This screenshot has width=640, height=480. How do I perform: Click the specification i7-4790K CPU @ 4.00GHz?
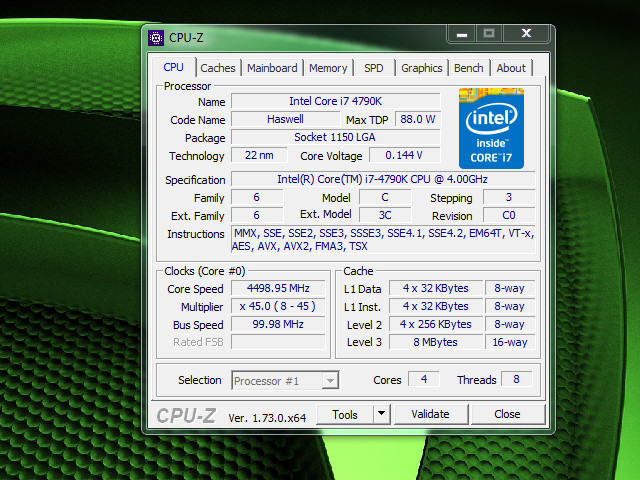383,179
